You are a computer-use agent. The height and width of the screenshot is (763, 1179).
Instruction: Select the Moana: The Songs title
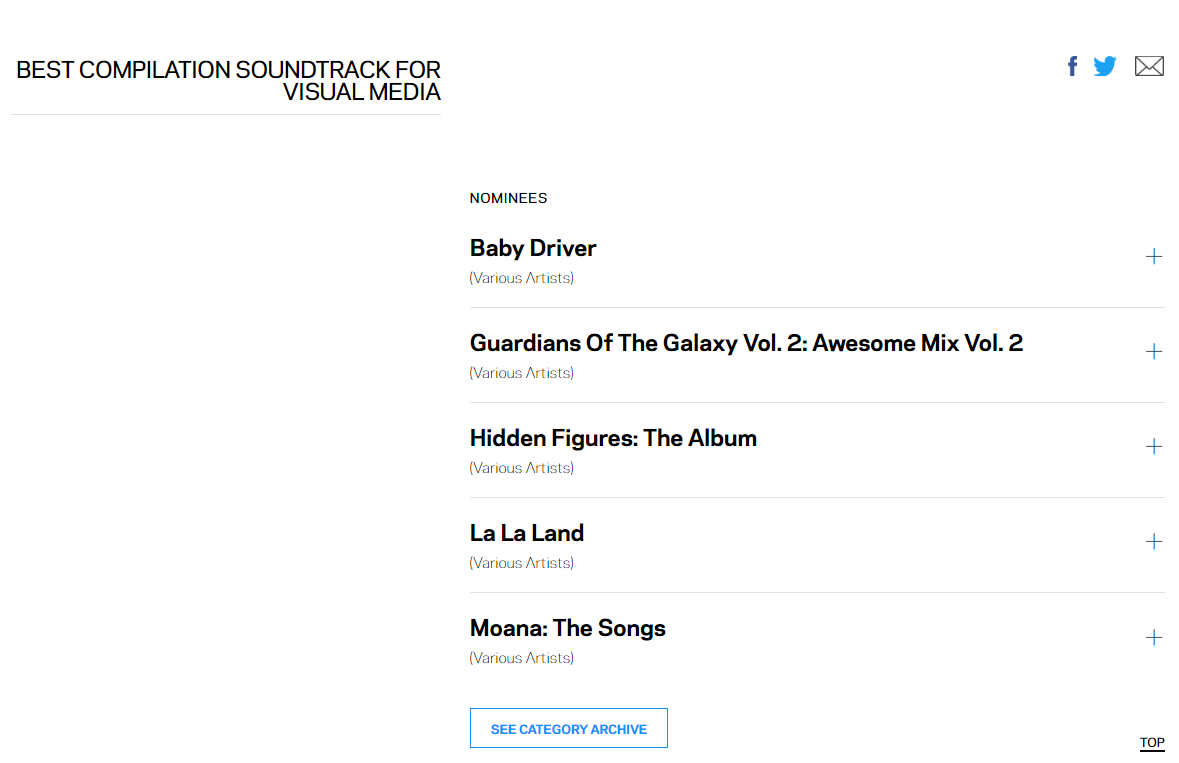567,628
